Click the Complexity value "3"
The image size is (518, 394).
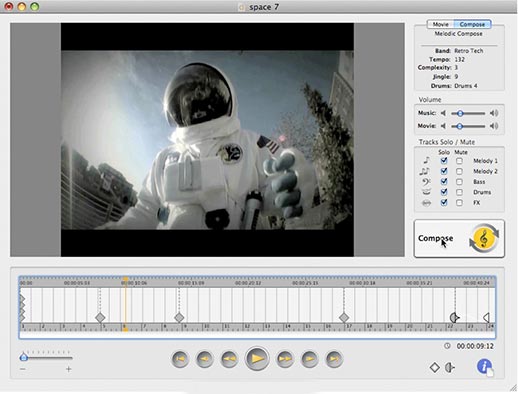(x=456, y=68)
